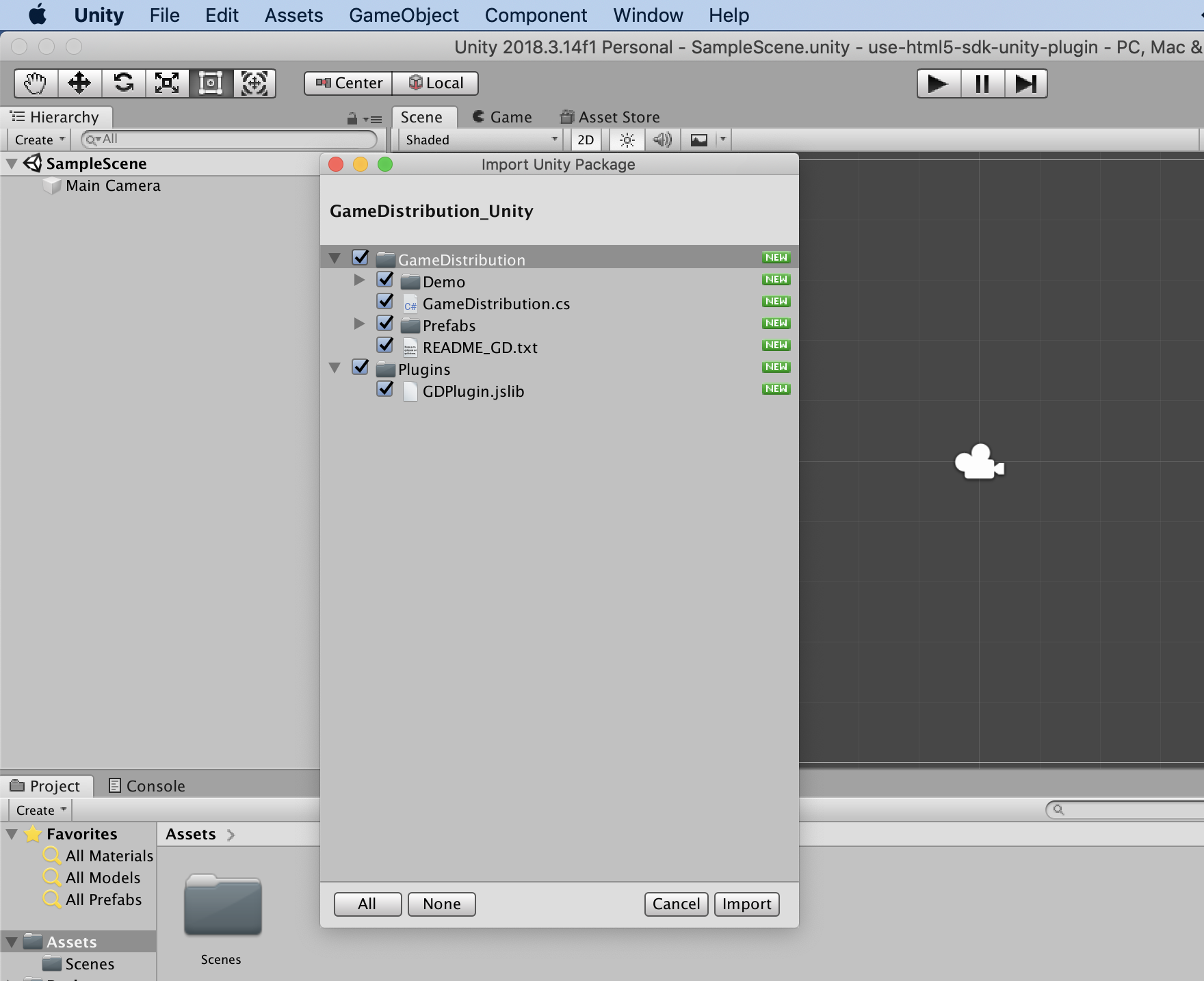Uncheck the README_GD.txt checkbox
Viewport: 1204px width, 981px height.
(x=385, y=345)
